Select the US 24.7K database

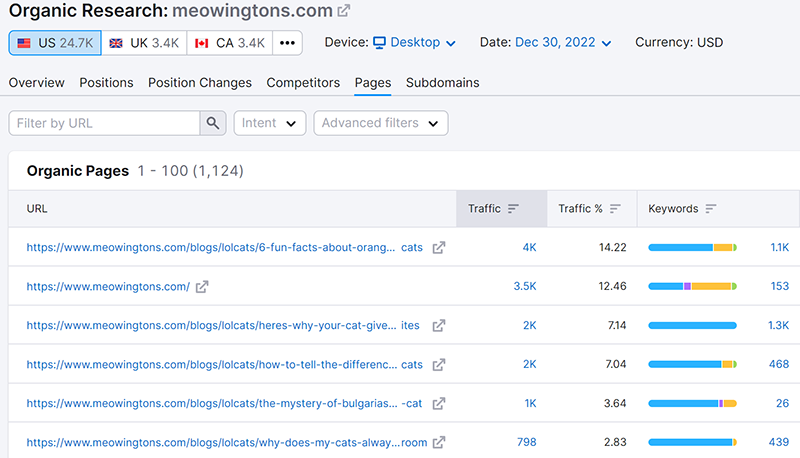[55, 43]
